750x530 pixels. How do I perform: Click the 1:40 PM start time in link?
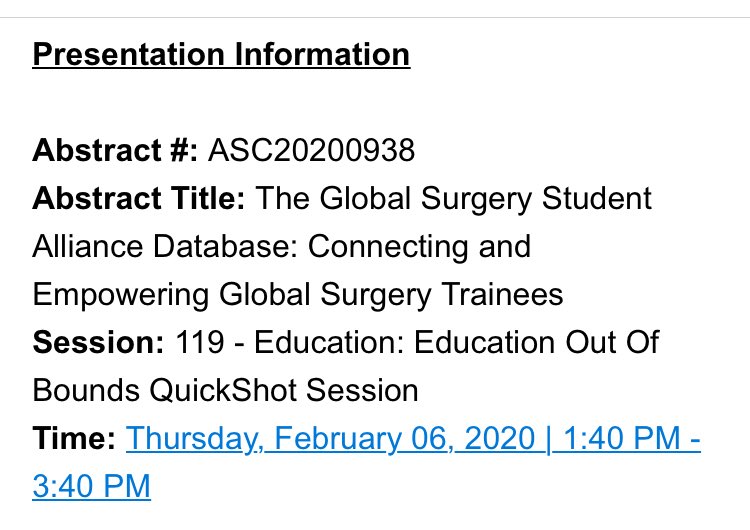pos(622,438)
